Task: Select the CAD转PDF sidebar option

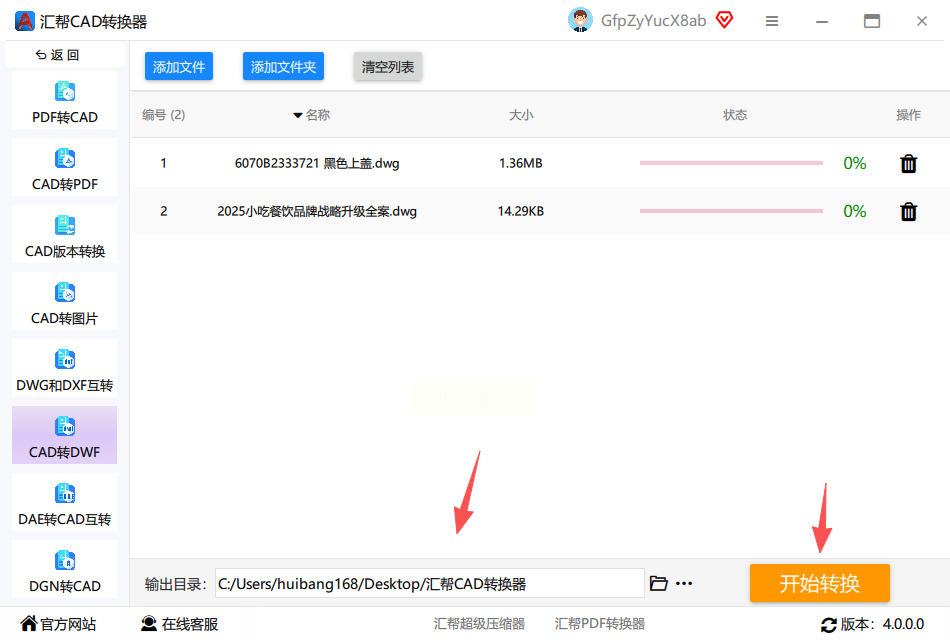Action: tap(64, 167)
